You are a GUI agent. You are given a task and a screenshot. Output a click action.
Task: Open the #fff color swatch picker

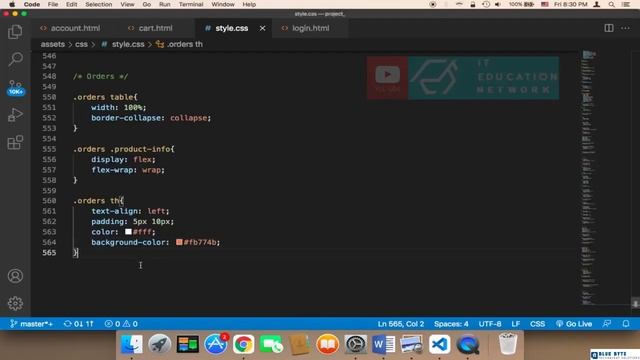(128, 231)
